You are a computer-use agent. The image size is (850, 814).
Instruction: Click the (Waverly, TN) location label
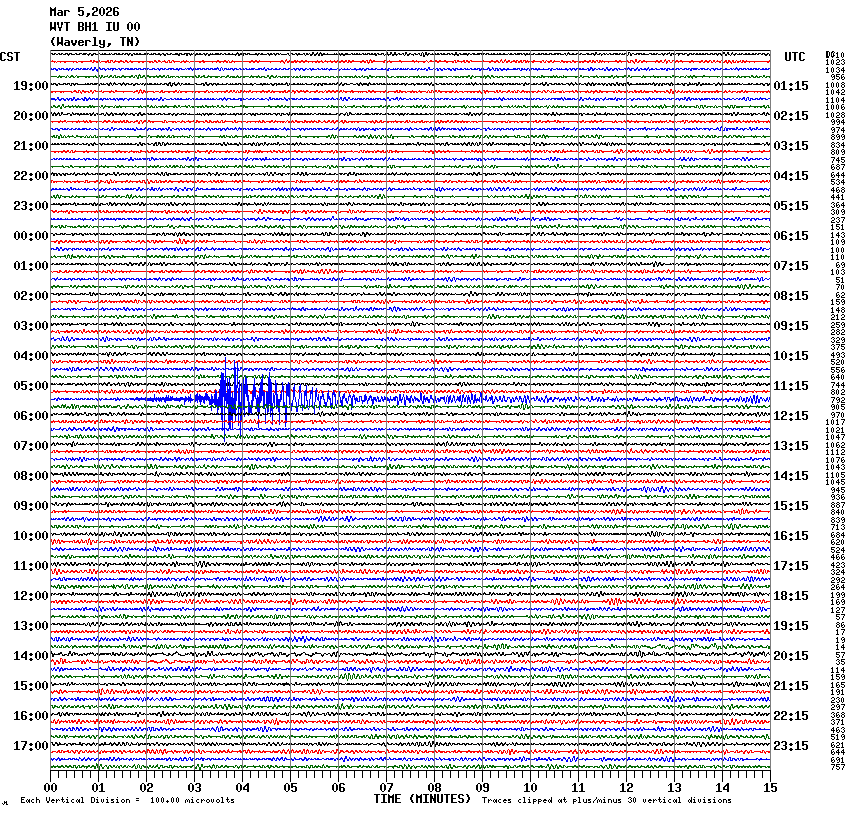pos(94,42)
